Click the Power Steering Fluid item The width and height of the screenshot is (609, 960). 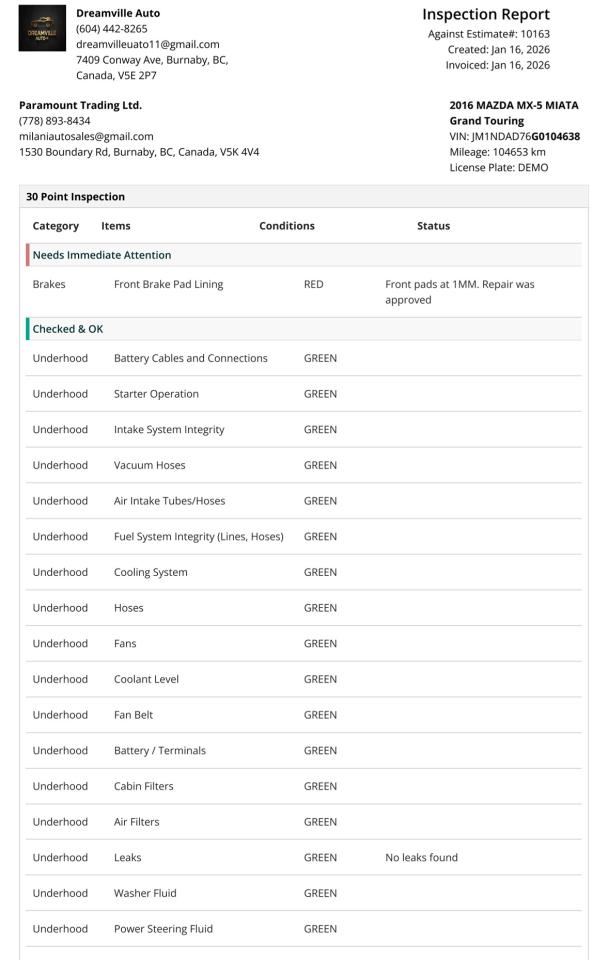163,929
